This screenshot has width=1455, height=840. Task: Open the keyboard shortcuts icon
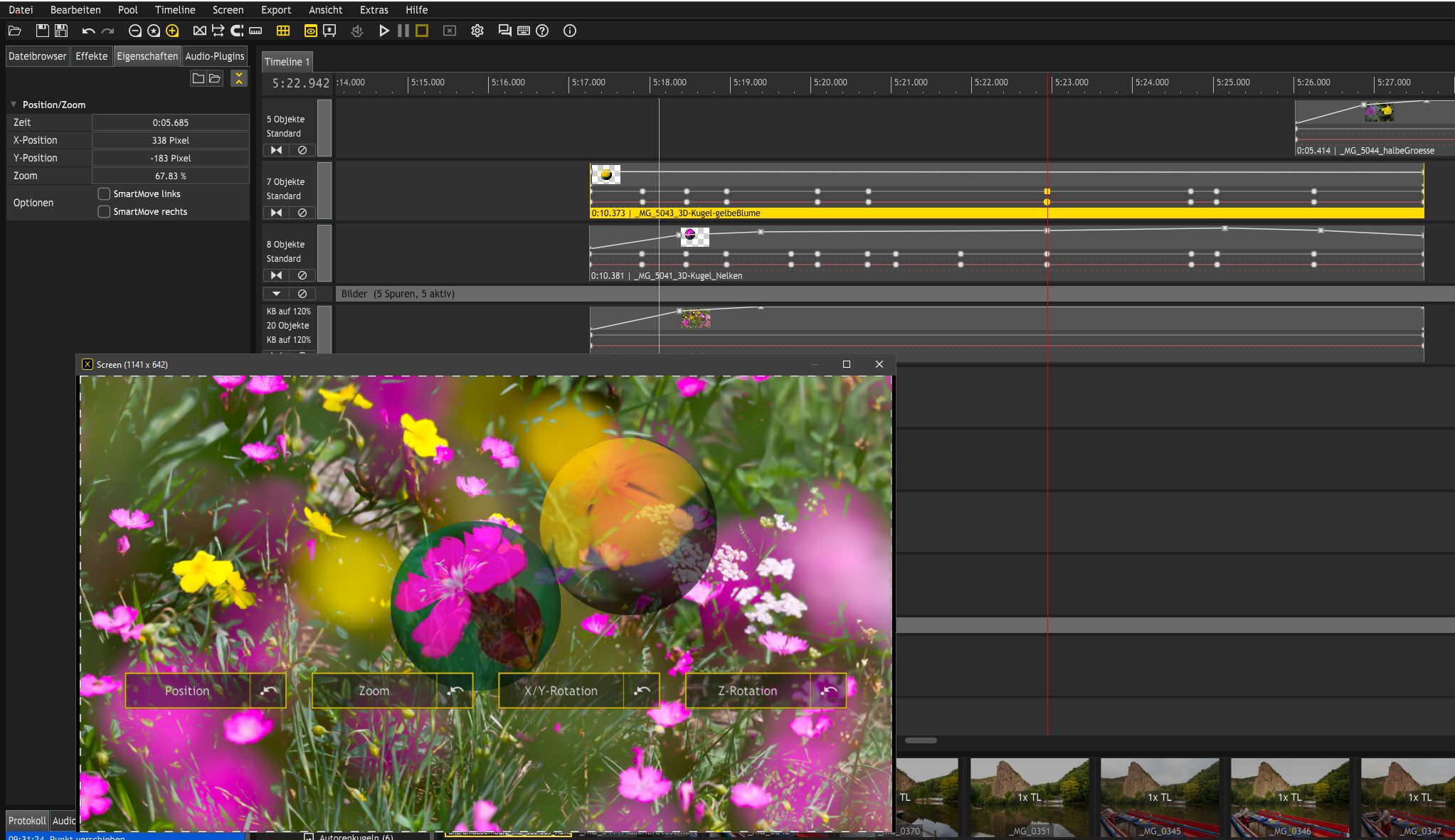click(524, 31)
